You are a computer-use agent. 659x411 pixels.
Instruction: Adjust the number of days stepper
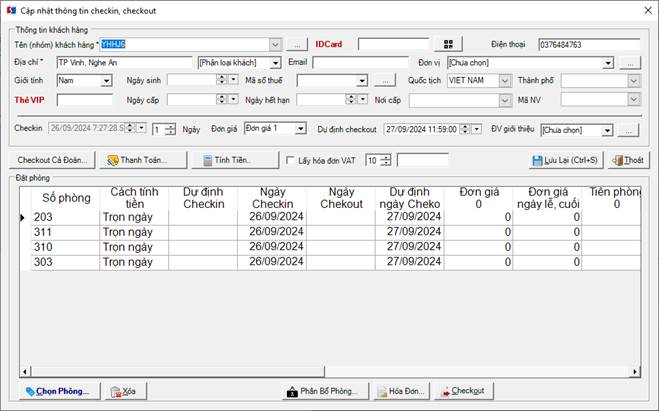coord(170,129)
